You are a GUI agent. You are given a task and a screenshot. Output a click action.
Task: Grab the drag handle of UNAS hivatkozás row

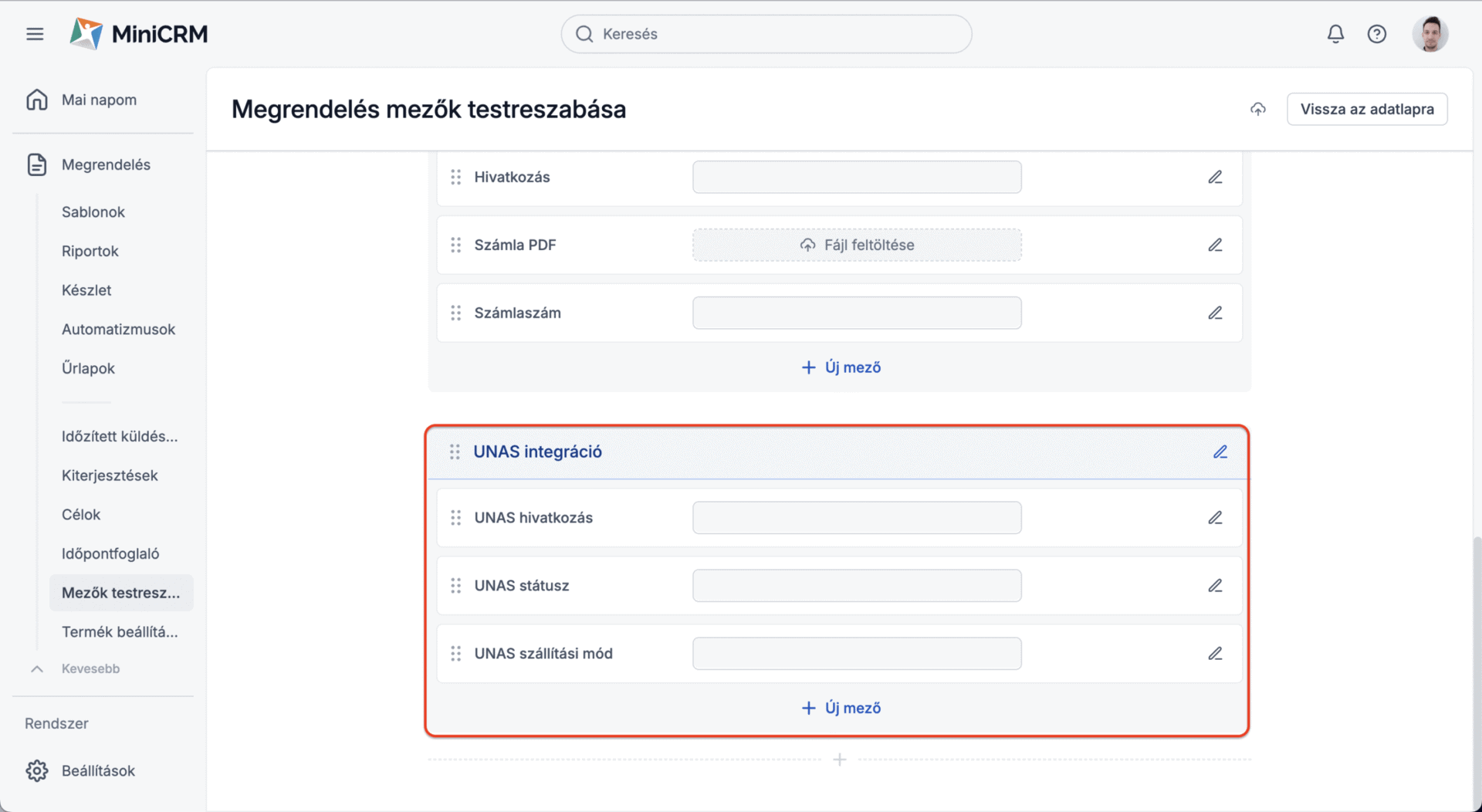pos(456,517)
